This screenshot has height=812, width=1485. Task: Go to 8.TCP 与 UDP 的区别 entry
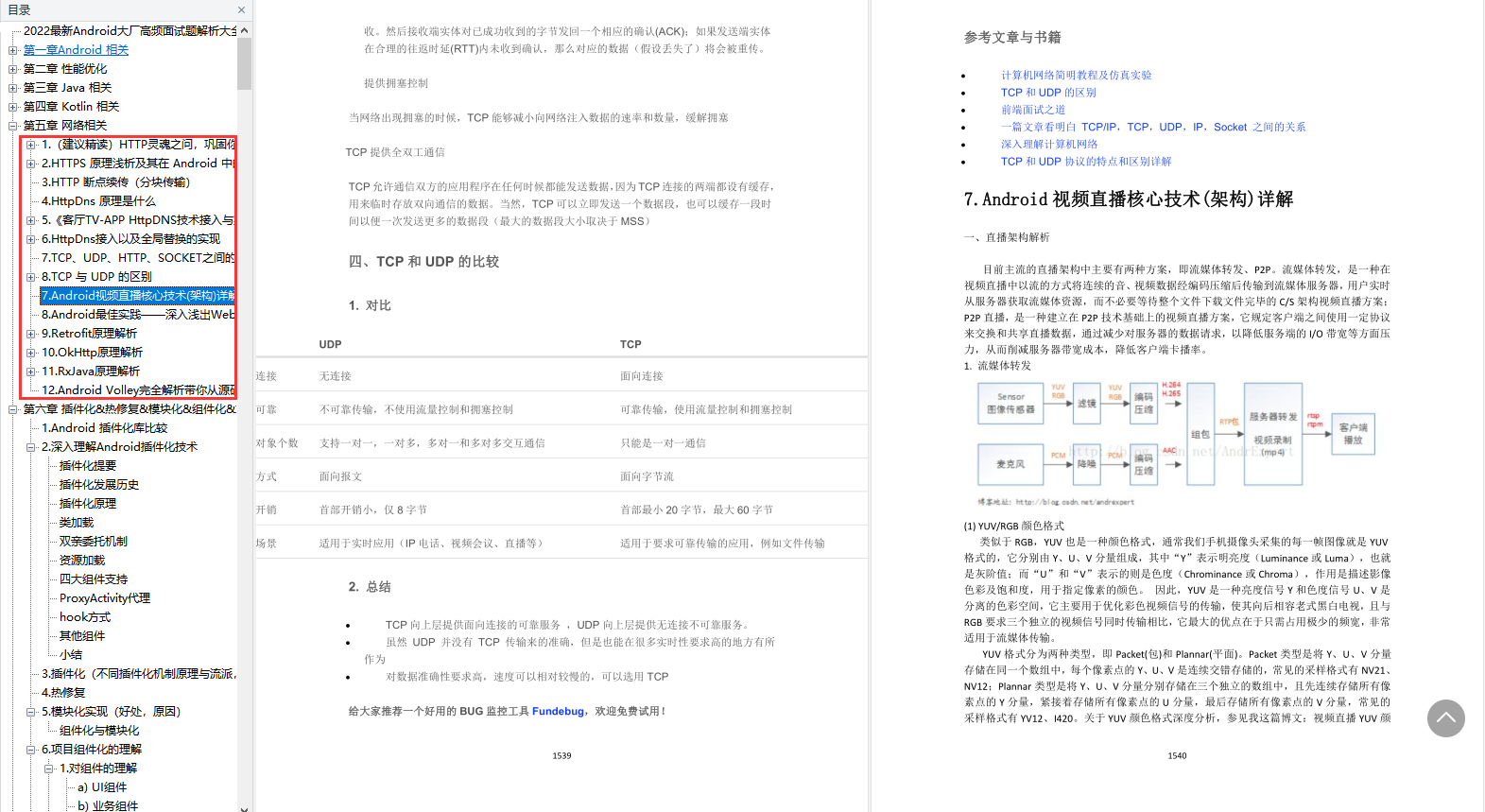96,277
